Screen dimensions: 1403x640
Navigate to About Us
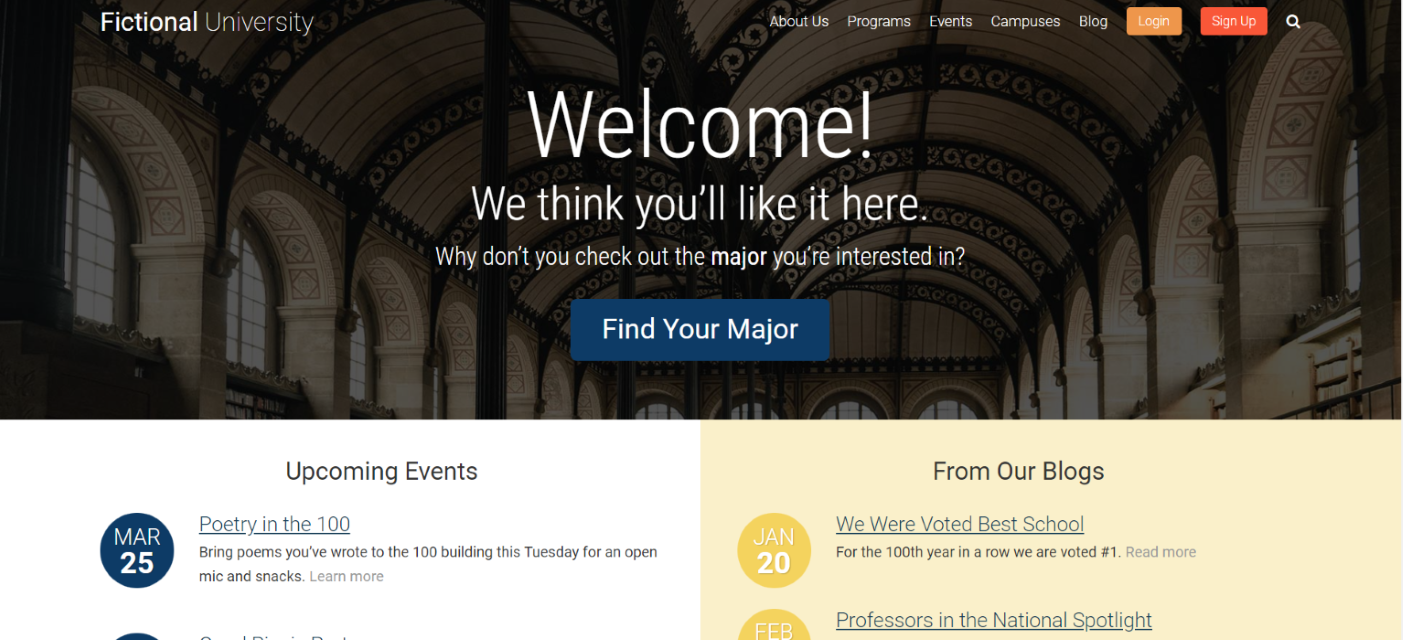798,21
